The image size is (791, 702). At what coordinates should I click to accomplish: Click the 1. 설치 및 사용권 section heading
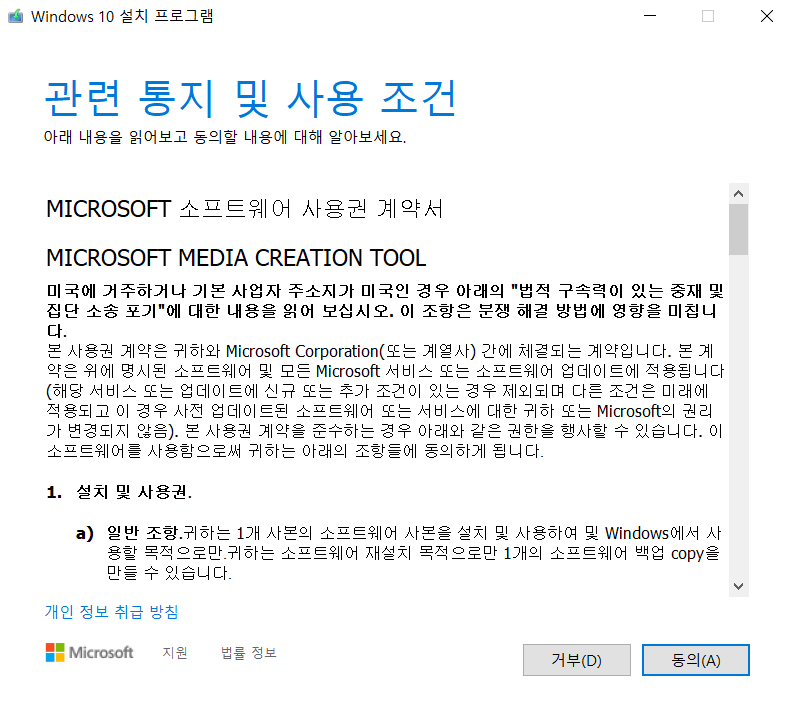point(119,492)
